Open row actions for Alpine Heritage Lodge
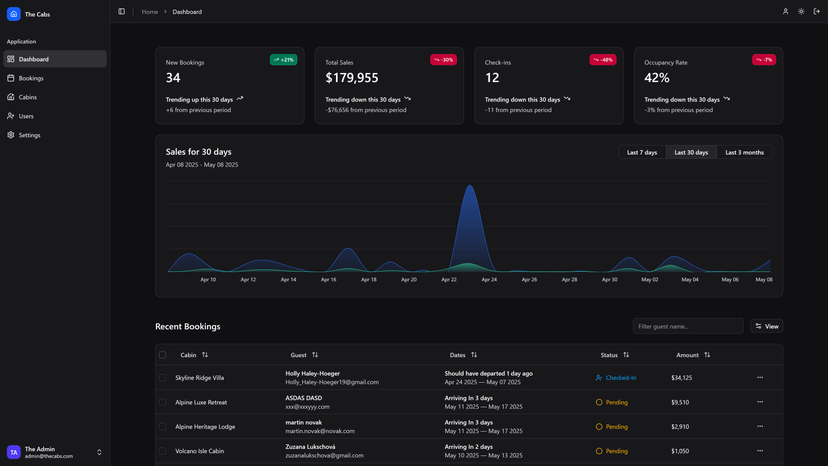Viewport: 828px width, 466px height. click(760, 427)
